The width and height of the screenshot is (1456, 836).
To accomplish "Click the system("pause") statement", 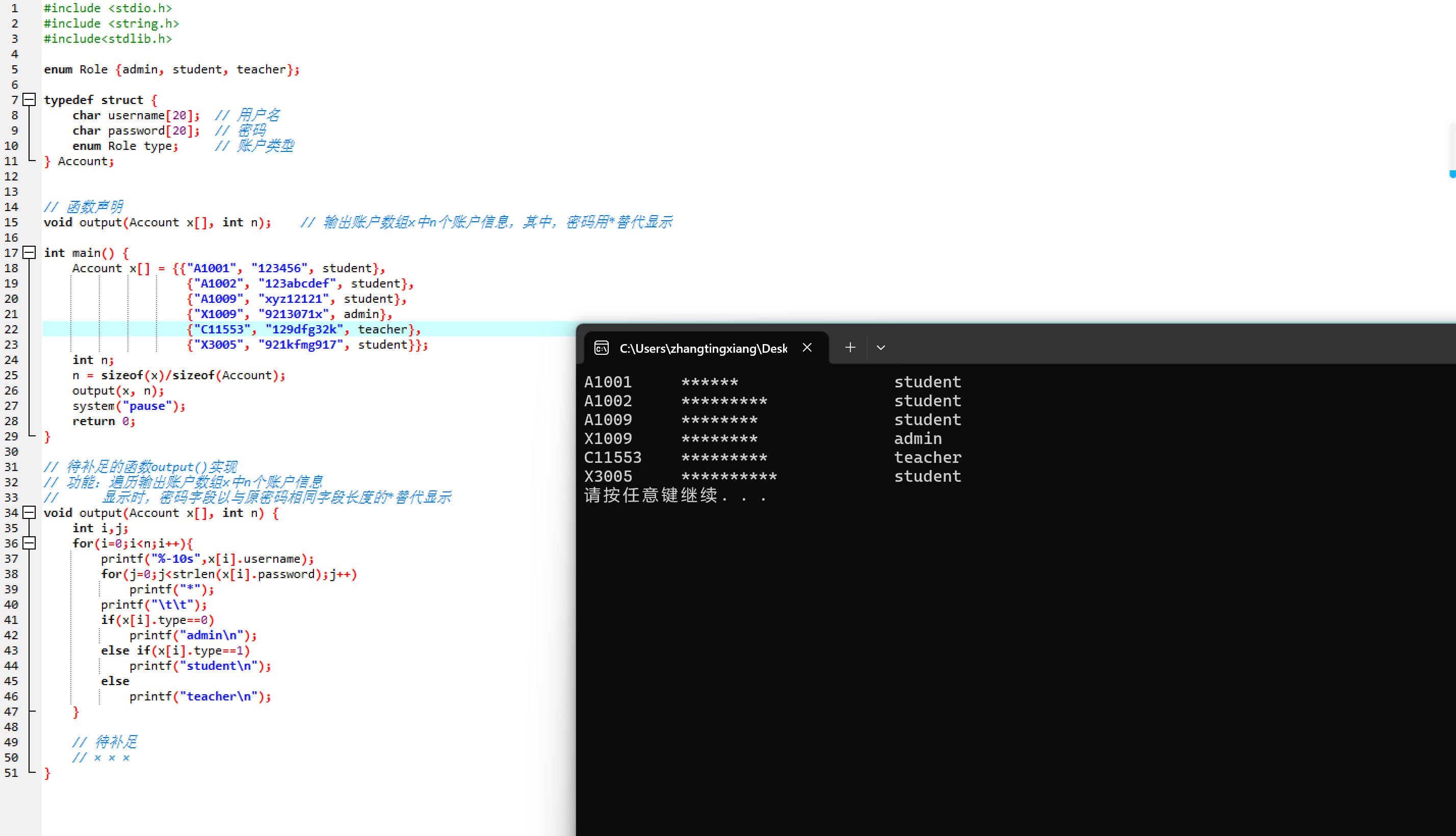I will point(128,406).
